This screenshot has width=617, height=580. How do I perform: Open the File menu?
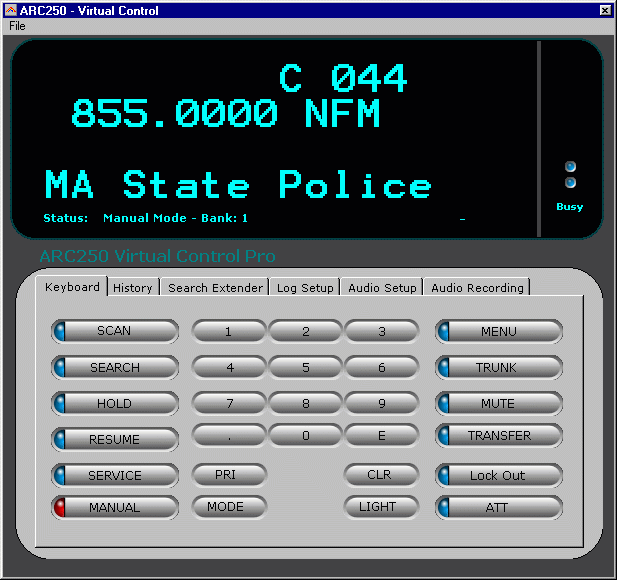pyautogui.click(x=17, y=26)
